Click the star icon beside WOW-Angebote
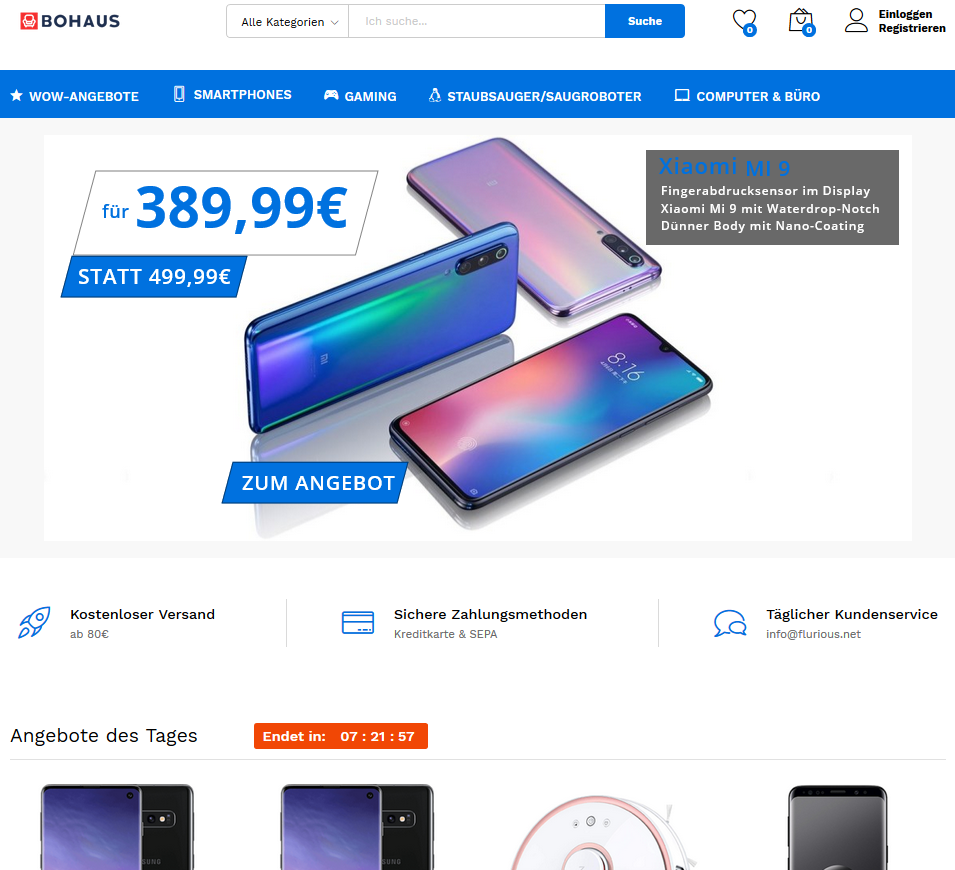955x870 pixels. [x=16, y=96]
